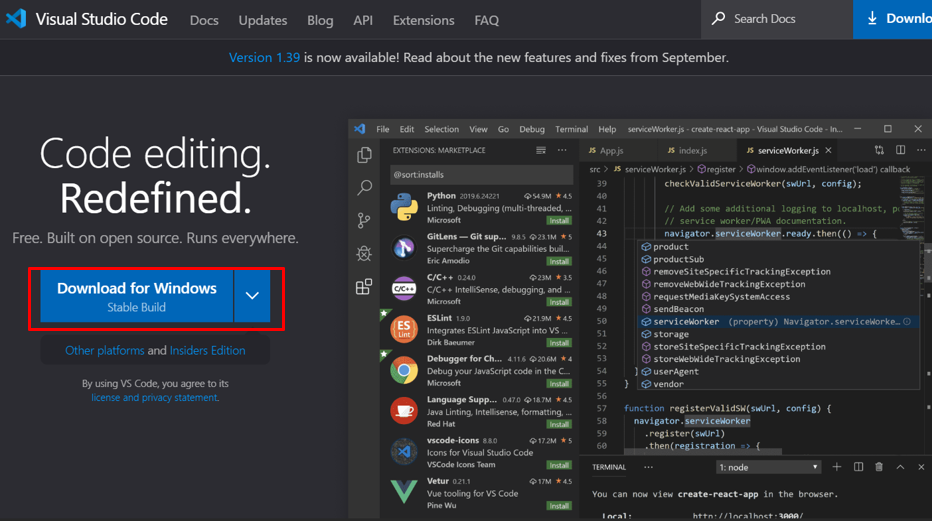Close the serviceWorker.js tab
932x521 pixels.
coord(828,150)
